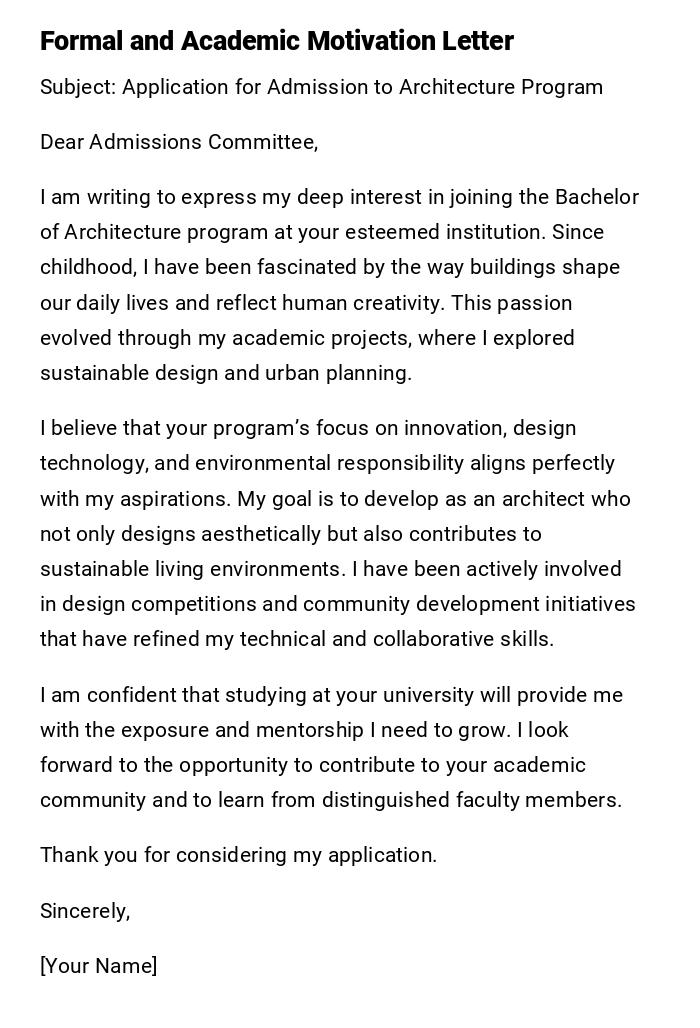Click the title 'Formal and Academic Motivation Letter'
Viewport: 700px width, 1028px height.
[x=276, y=41]
